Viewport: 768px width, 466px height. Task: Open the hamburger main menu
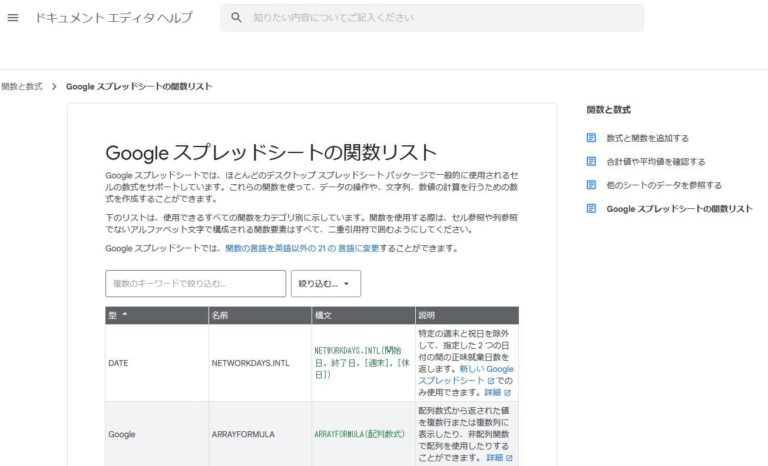(x=13, y=18)
